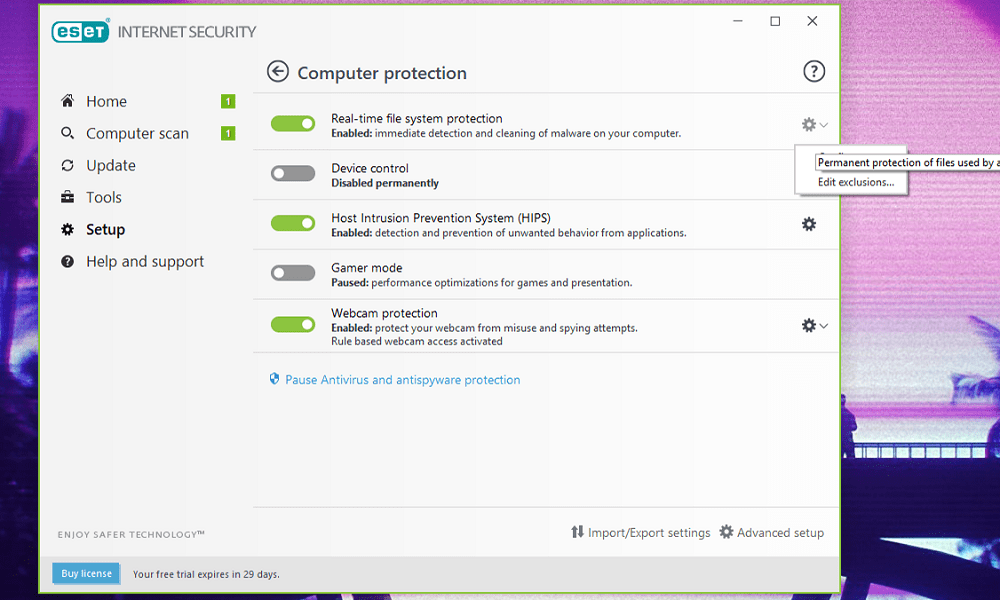This screenshot has width=1000, height=600.
Task: Click the ESET logo in the header
Action: (80, 31)
